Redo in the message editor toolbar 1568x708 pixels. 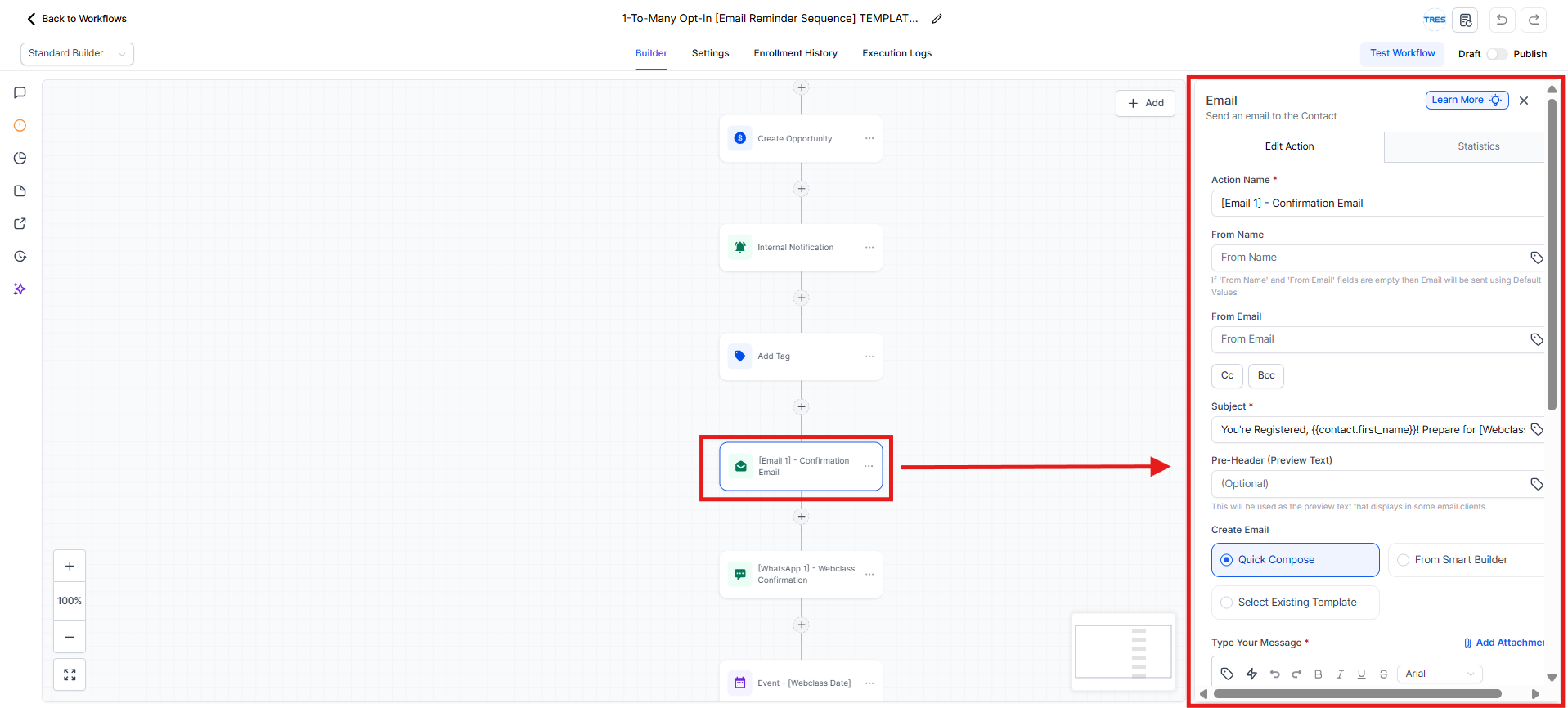(1296, 674)
